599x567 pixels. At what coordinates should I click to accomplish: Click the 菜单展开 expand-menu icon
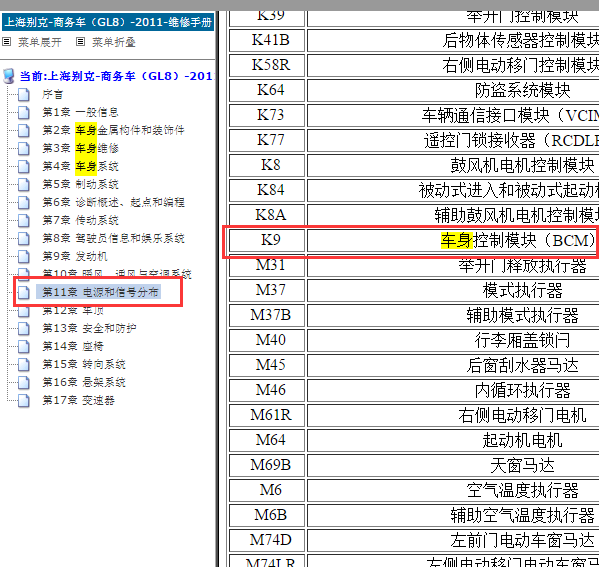pos(6,42)
